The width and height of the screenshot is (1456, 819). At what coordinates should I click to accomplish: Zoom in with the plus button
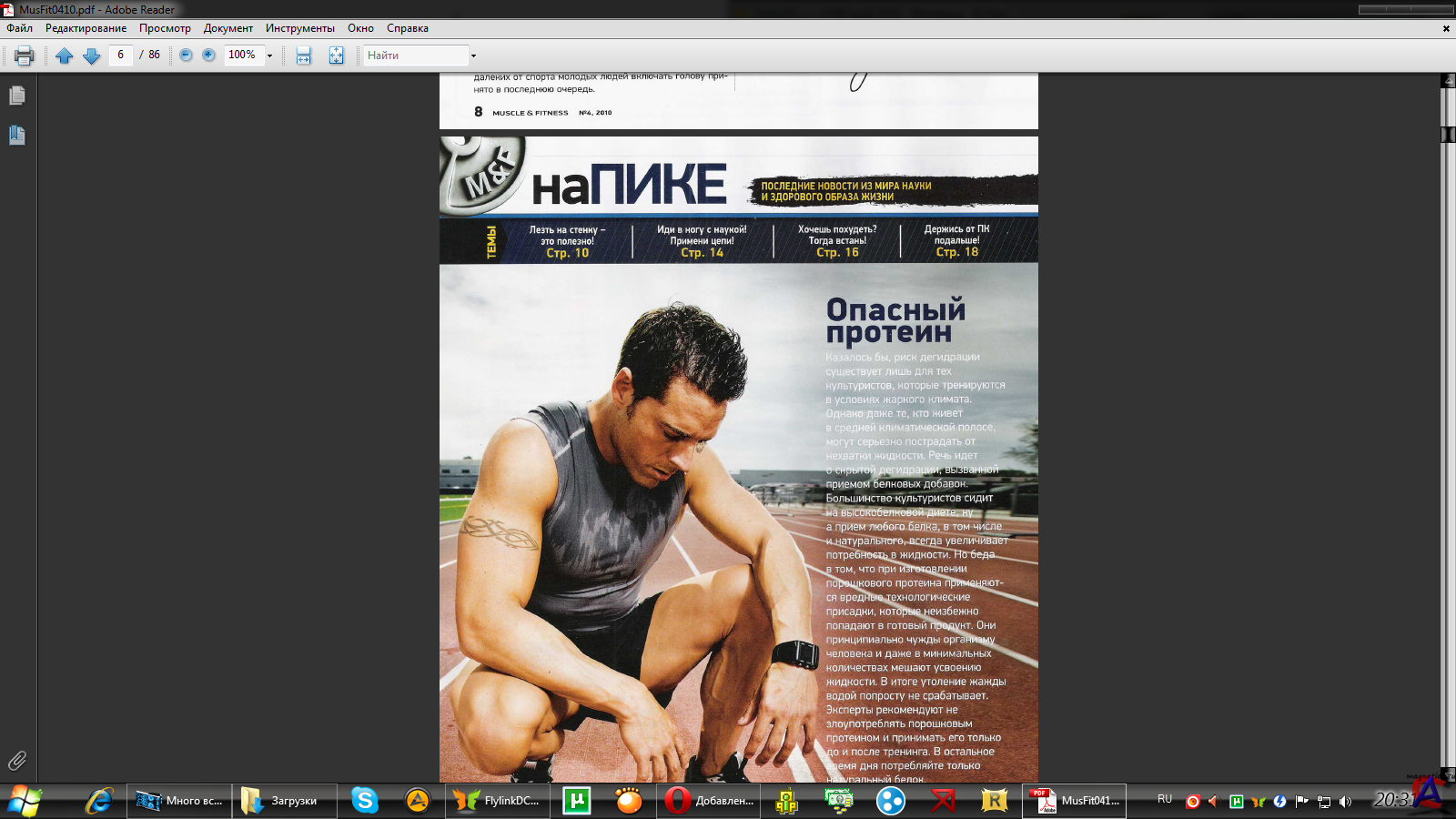[x=208, y=55]
